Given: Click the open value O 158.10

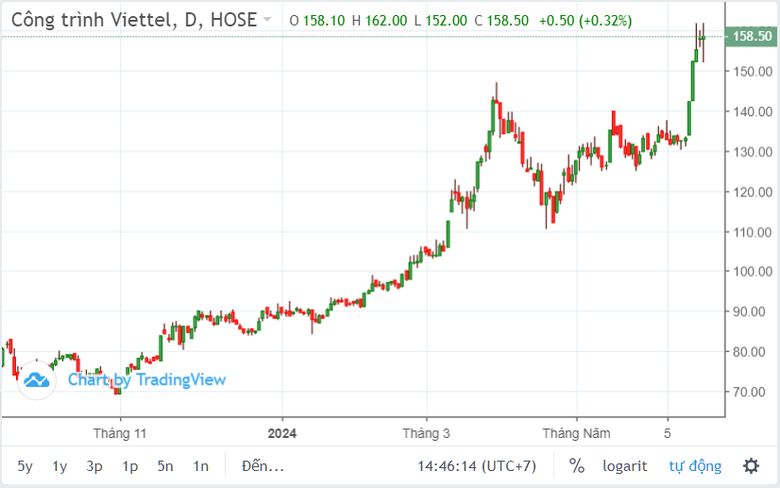Looking at the screenshot, I should [x=317, y=20].
